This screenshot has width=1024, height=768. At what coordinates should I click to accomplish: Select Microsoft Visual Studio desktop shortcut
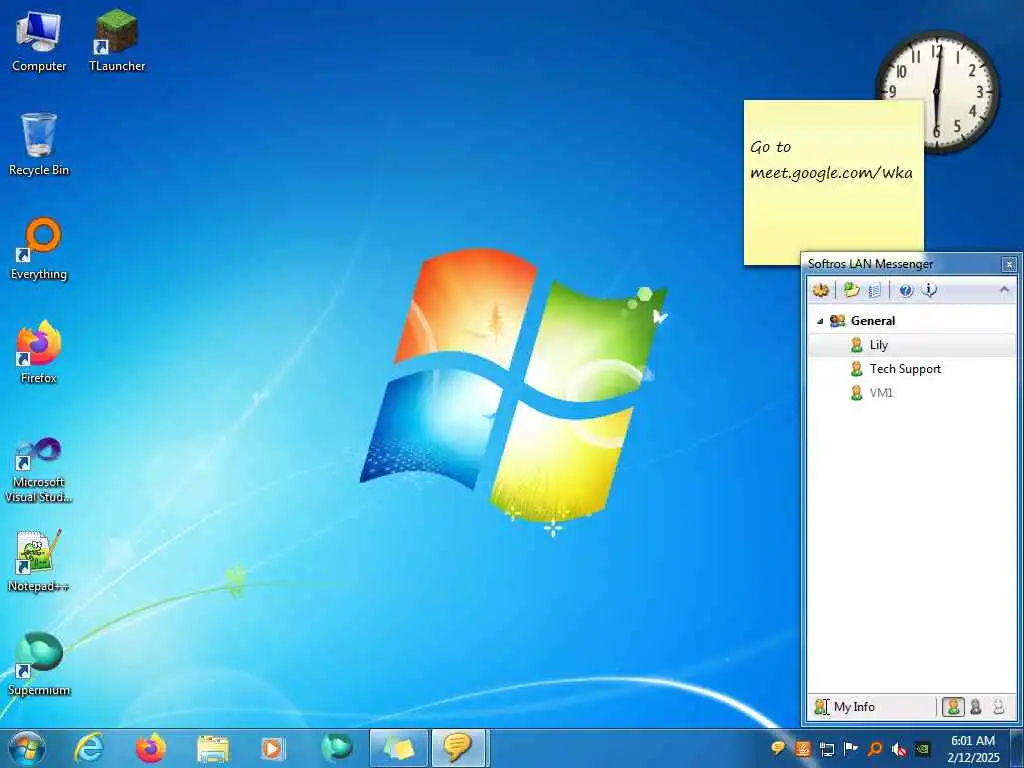pyautogui.click(x=38, y=470)
